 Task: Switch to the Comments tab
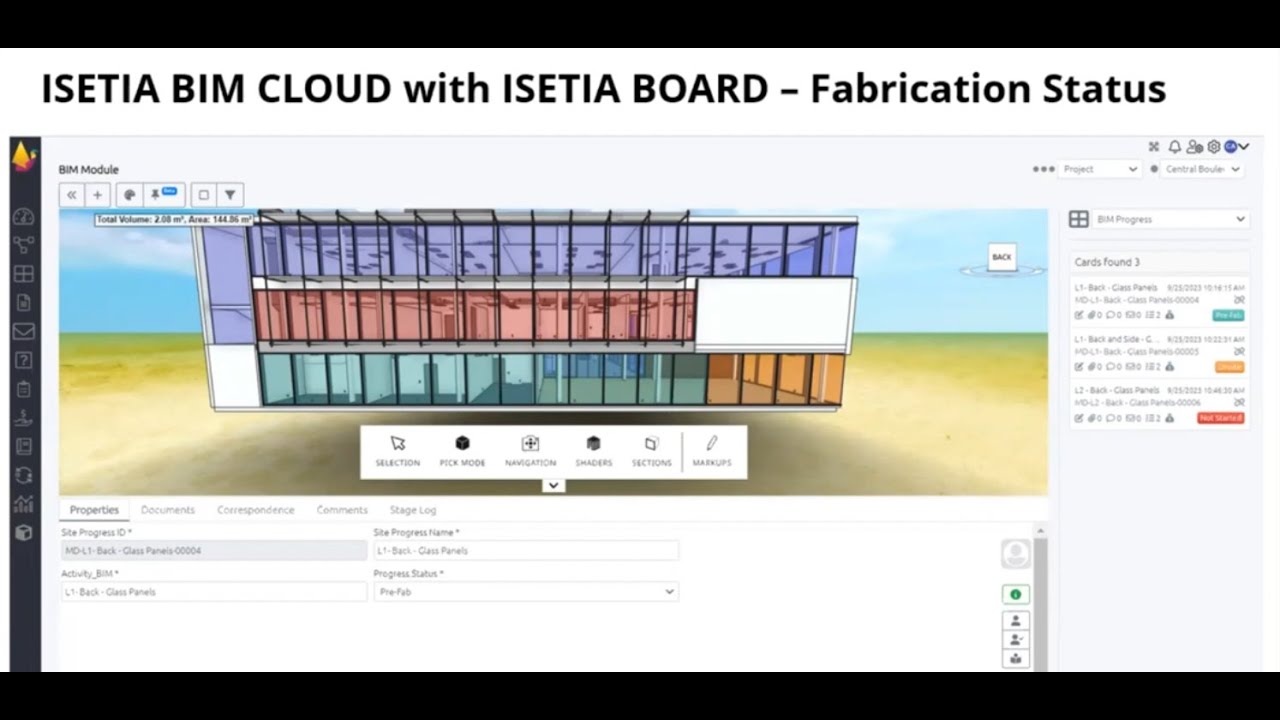(342, 510)
